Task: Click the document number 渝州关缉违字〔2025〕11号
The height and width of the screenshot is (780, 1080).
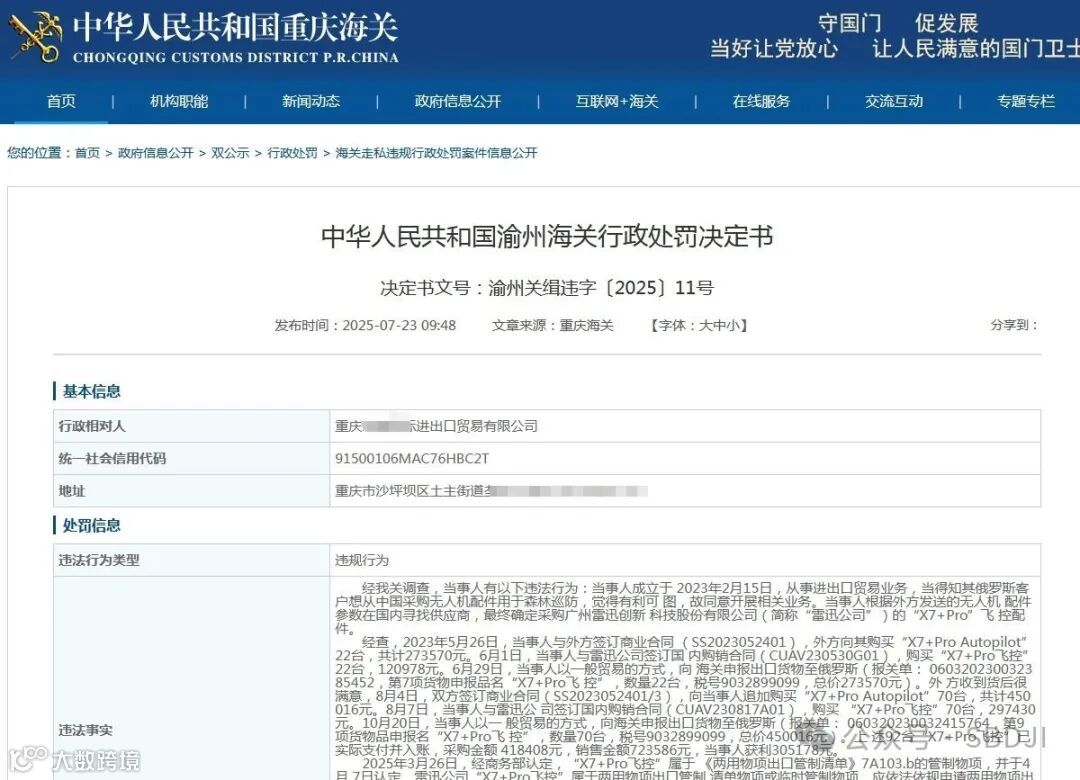Action: point(601,287)
